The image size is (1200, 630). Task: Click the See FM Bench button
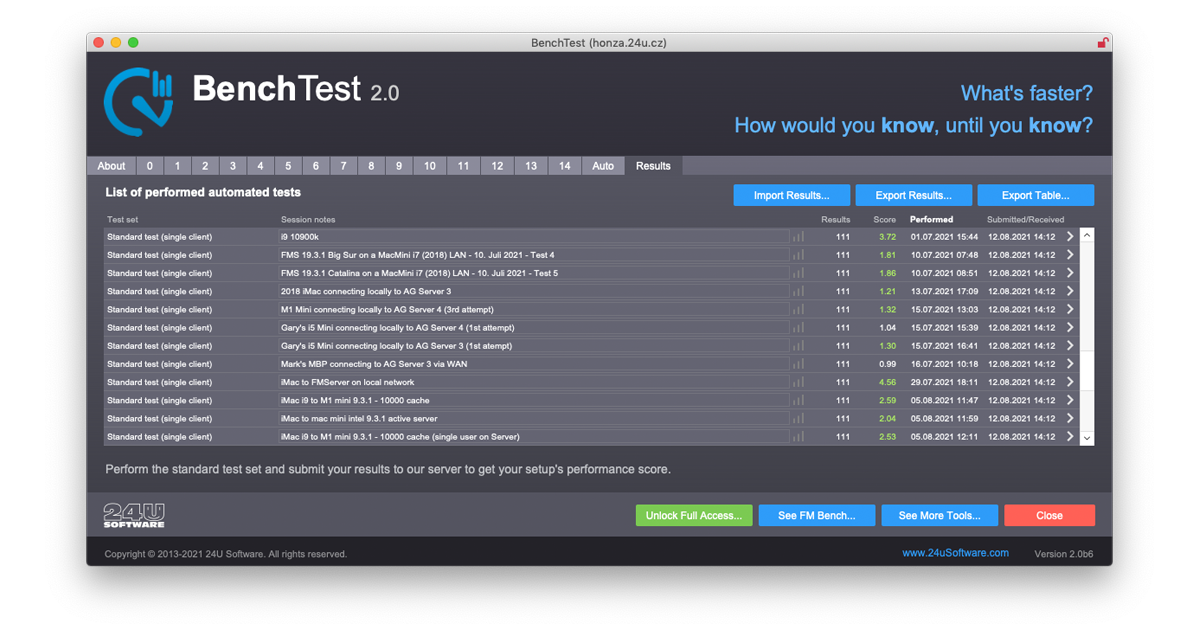[817, 515]
